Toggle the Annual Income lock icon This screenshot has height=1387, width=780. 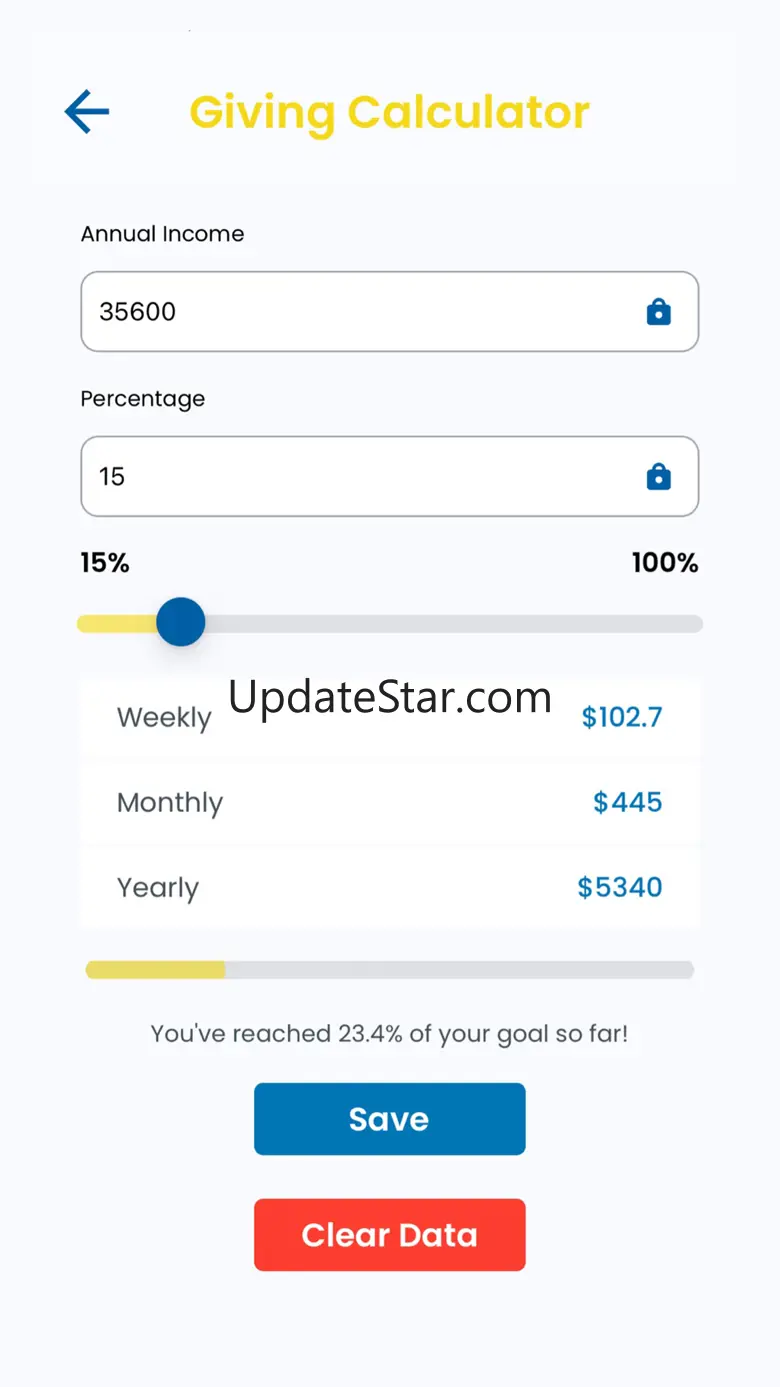[658, 312]
